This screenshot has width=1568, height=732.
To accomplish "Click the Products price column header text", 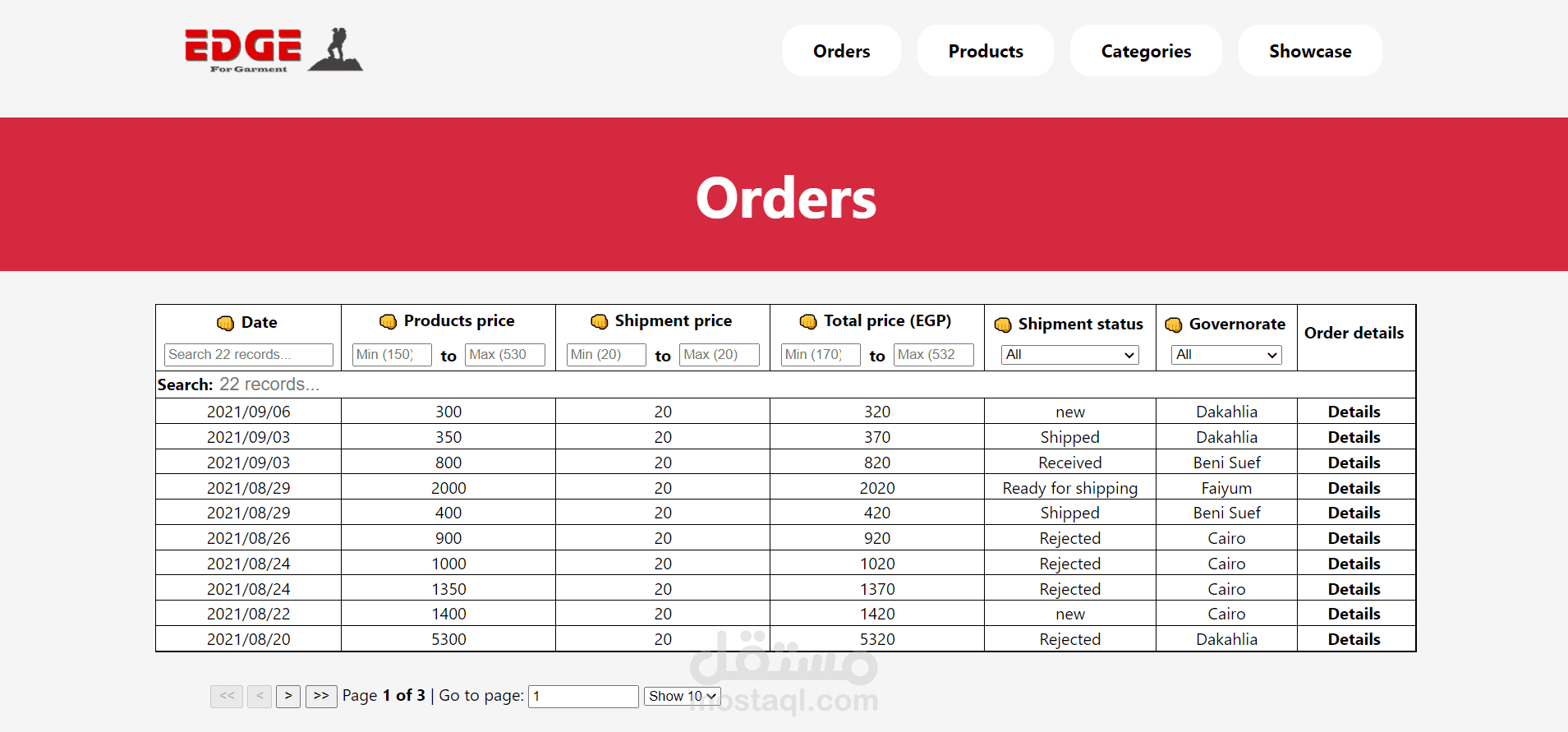I will pos(459,320).
